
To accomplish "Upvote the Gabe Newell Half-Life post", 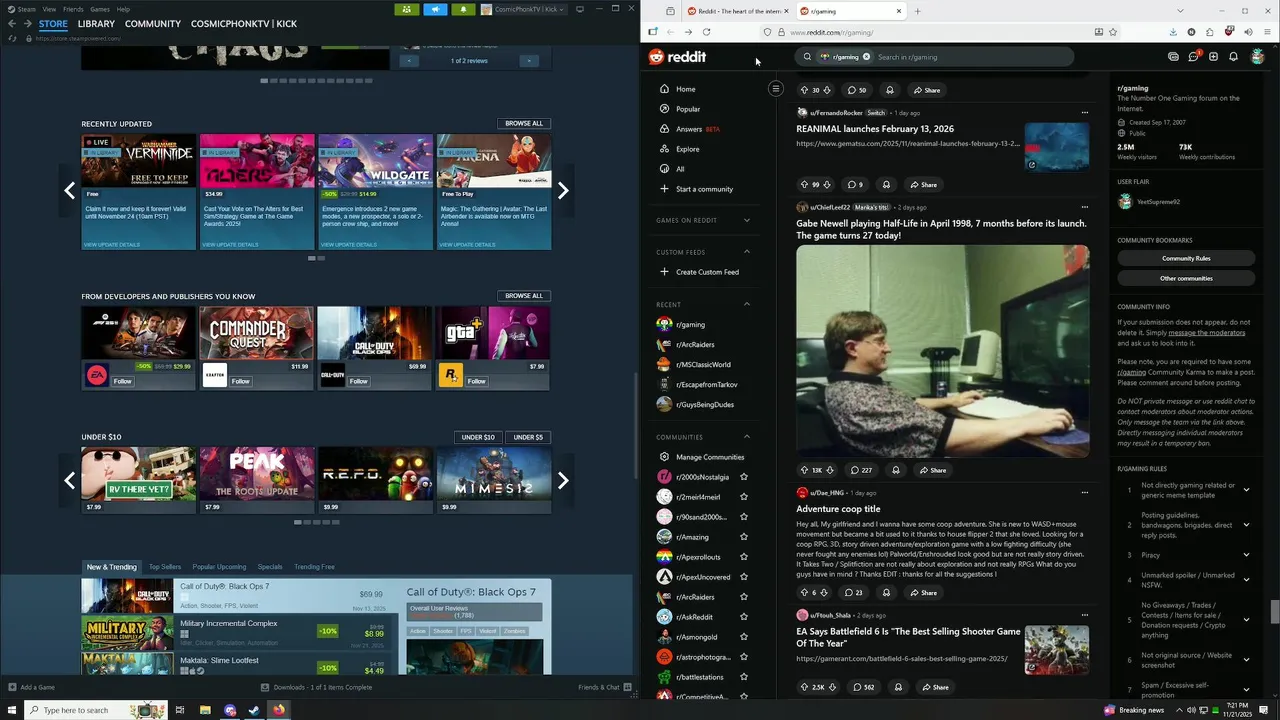I will click(x=804, y=470).
